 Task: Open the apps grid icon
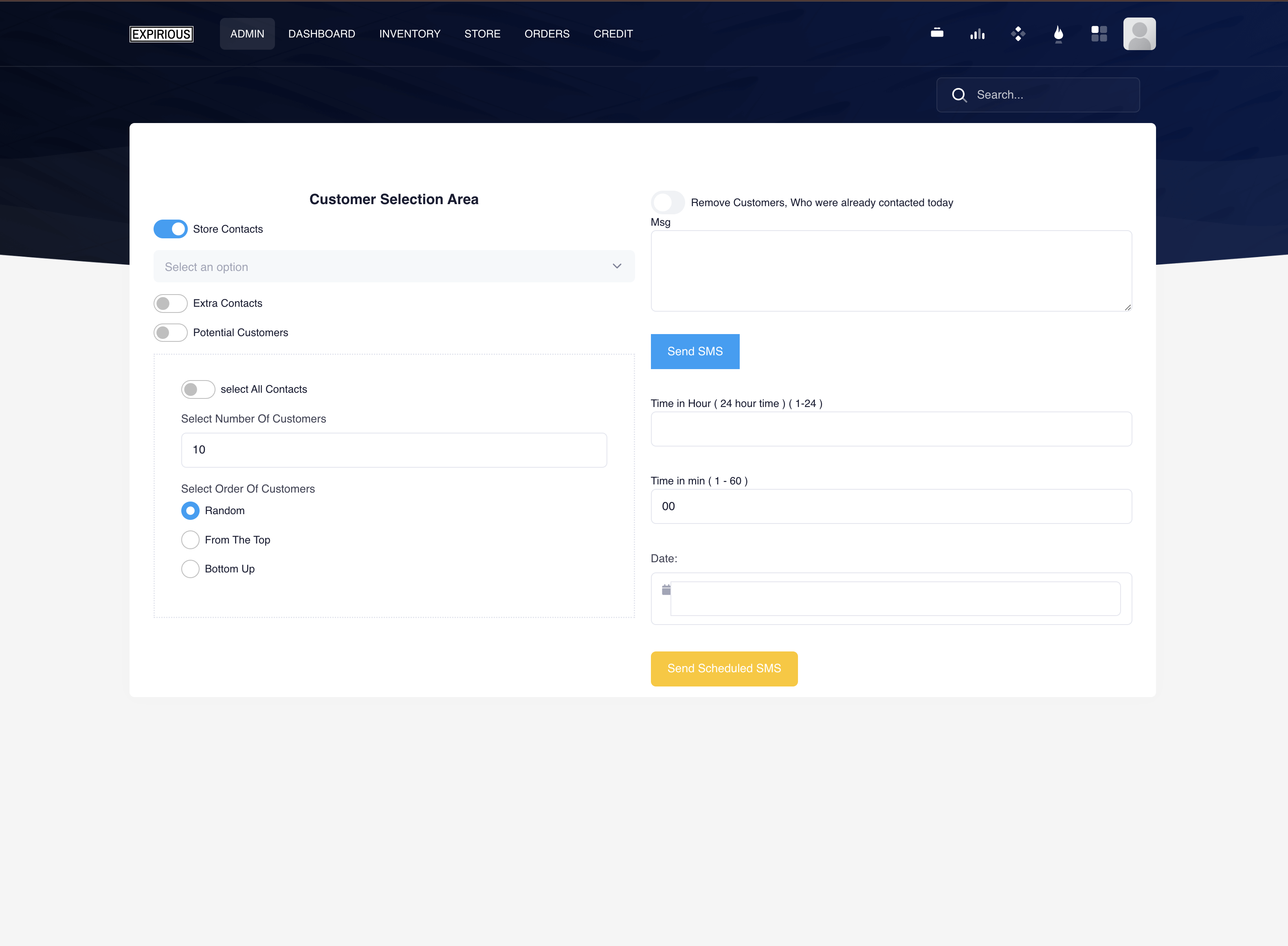coord(1099,34)
